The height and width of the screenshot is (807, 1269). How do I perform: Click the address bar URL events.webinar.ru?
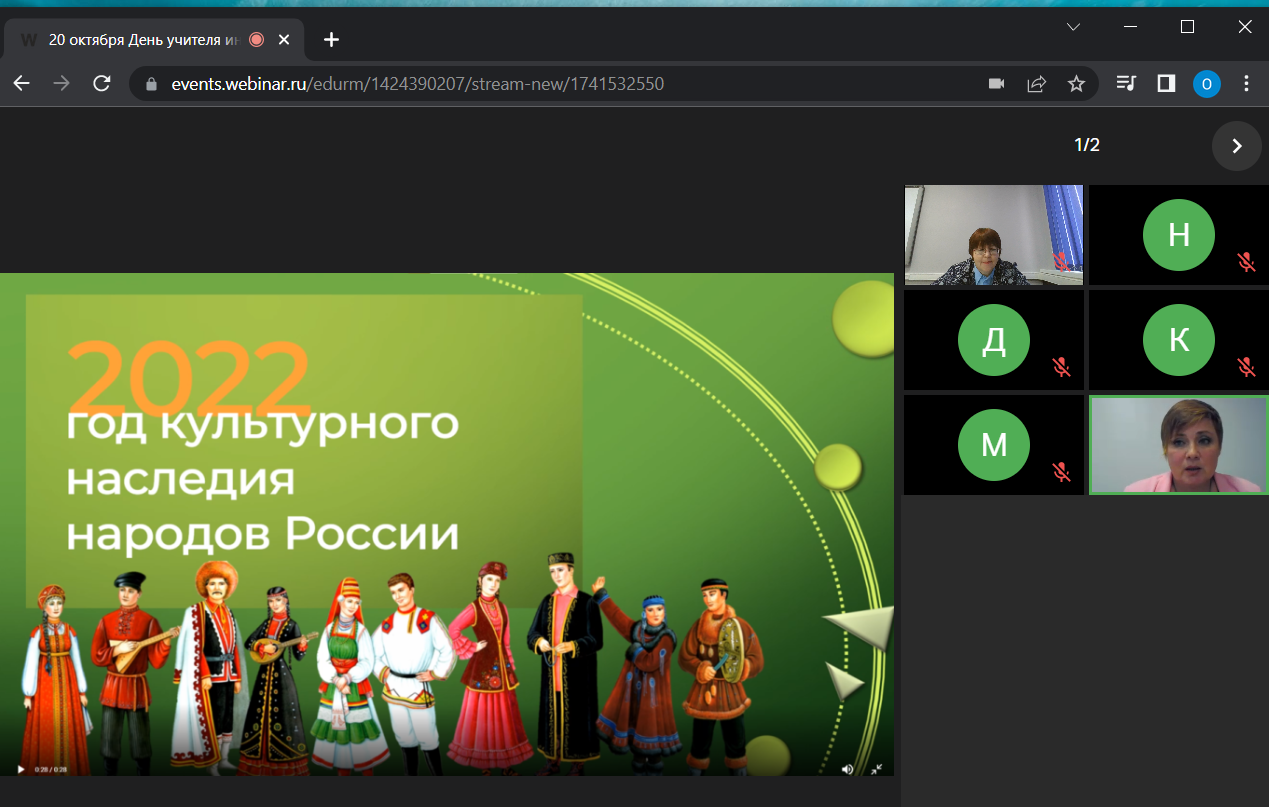click(x=418, y=84)
